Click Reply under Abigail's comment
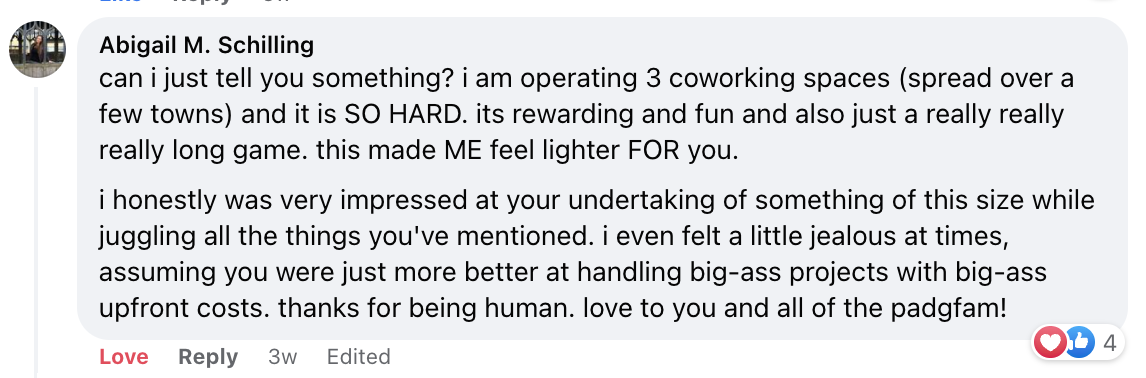 pyautogui.click(x=208, y=357)
